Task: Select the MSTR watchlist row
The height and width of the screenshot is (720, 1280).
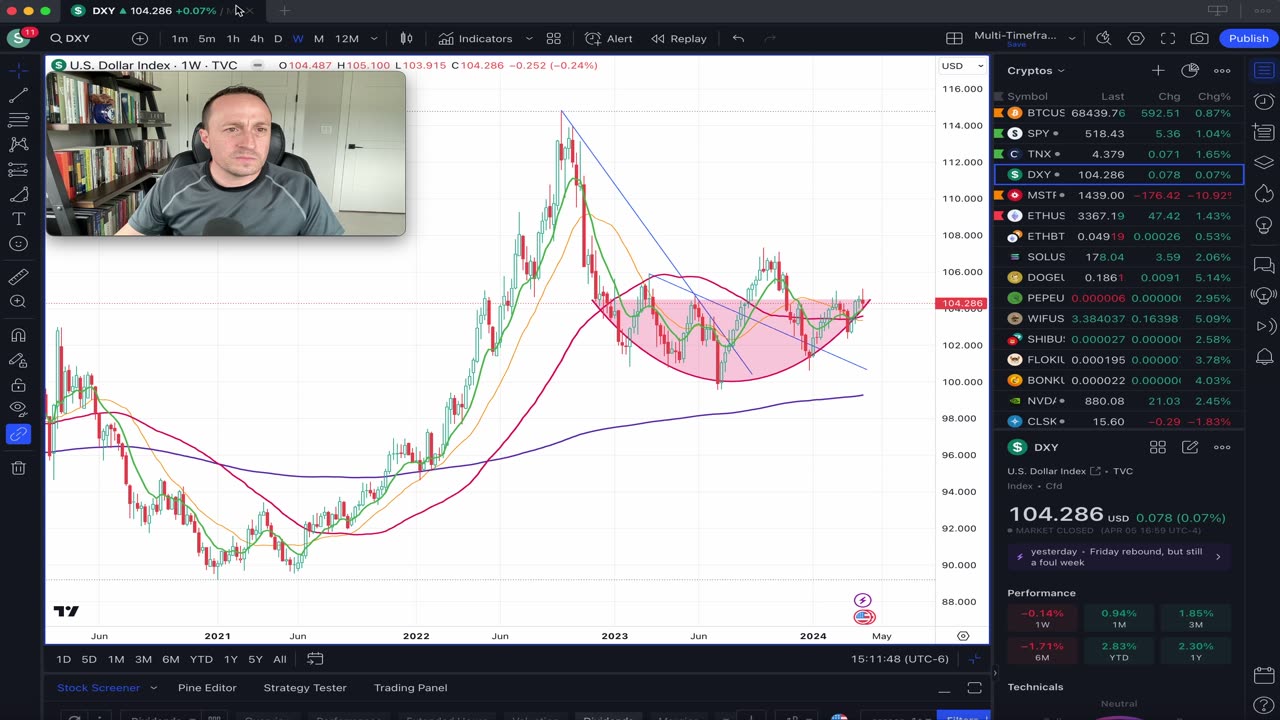Action: [1118, 195]
